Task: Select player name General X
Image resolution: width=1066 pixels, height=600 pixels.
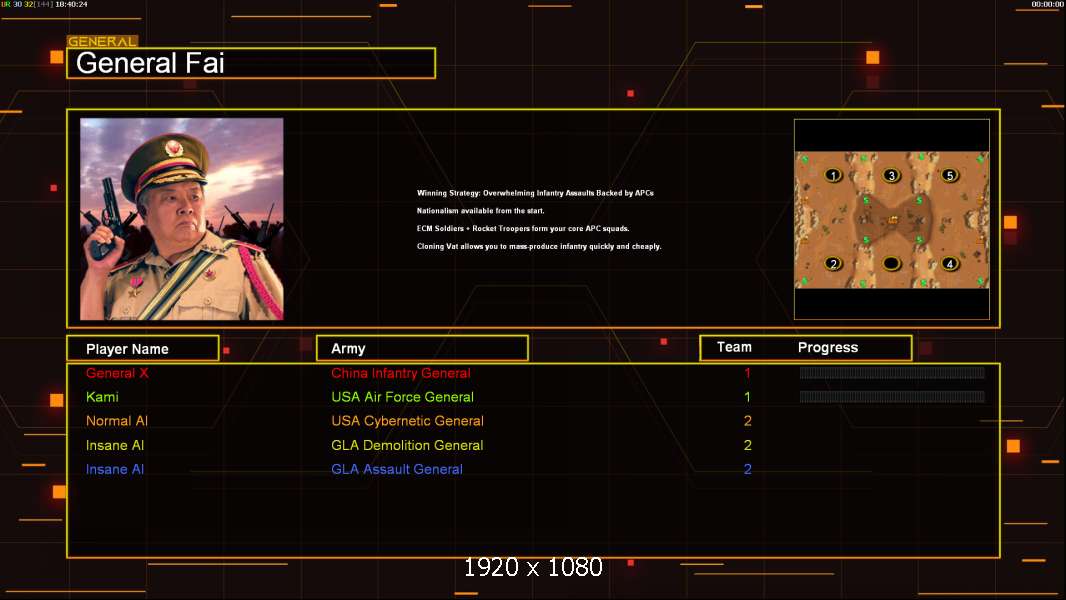Action: pos(117,373)
